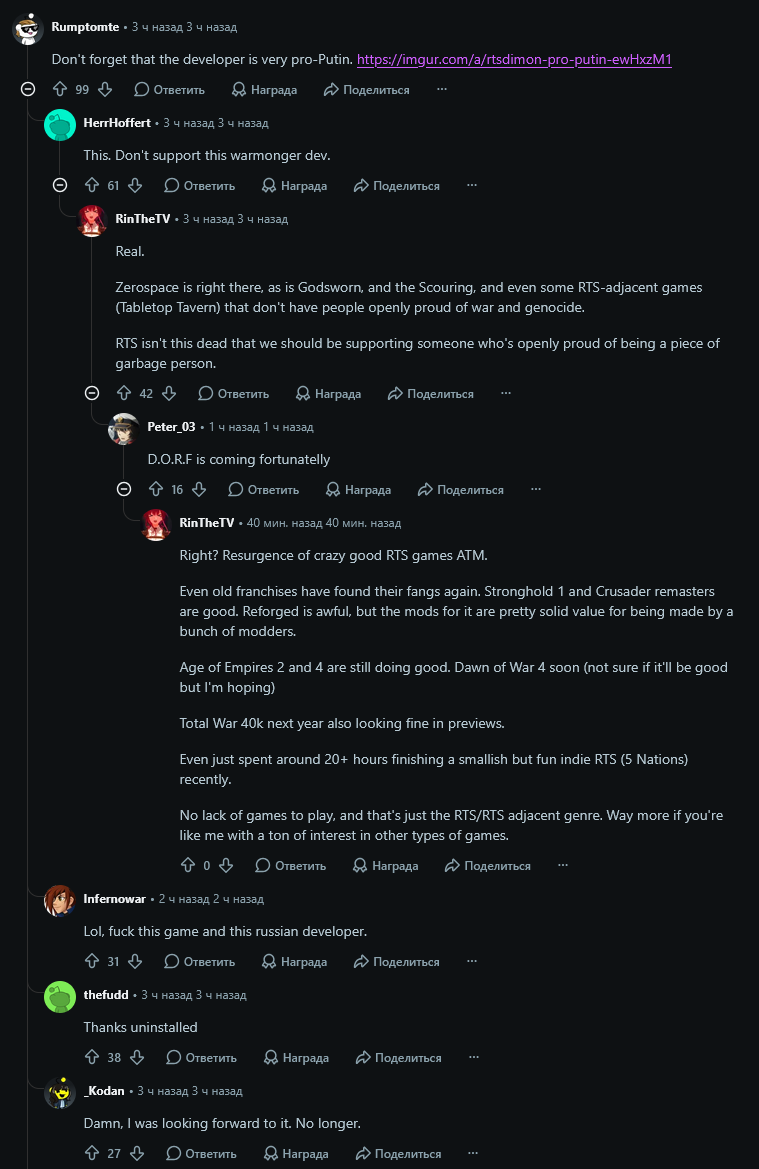Downvote Infernowar's comment
The image size is (759, 1169).
coord(135,962)
